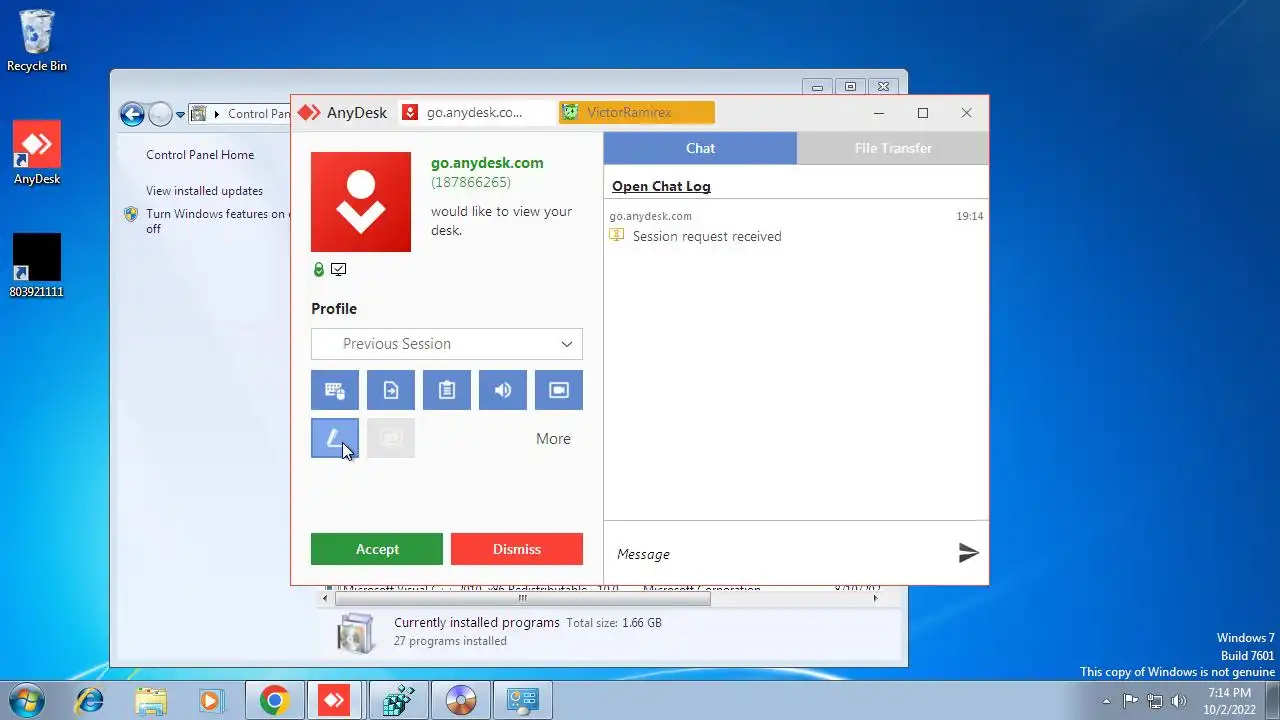Select the go.anydesk.co... session tab
Image resolution: width=1280 pixels, height=720 pixels.
476,113
